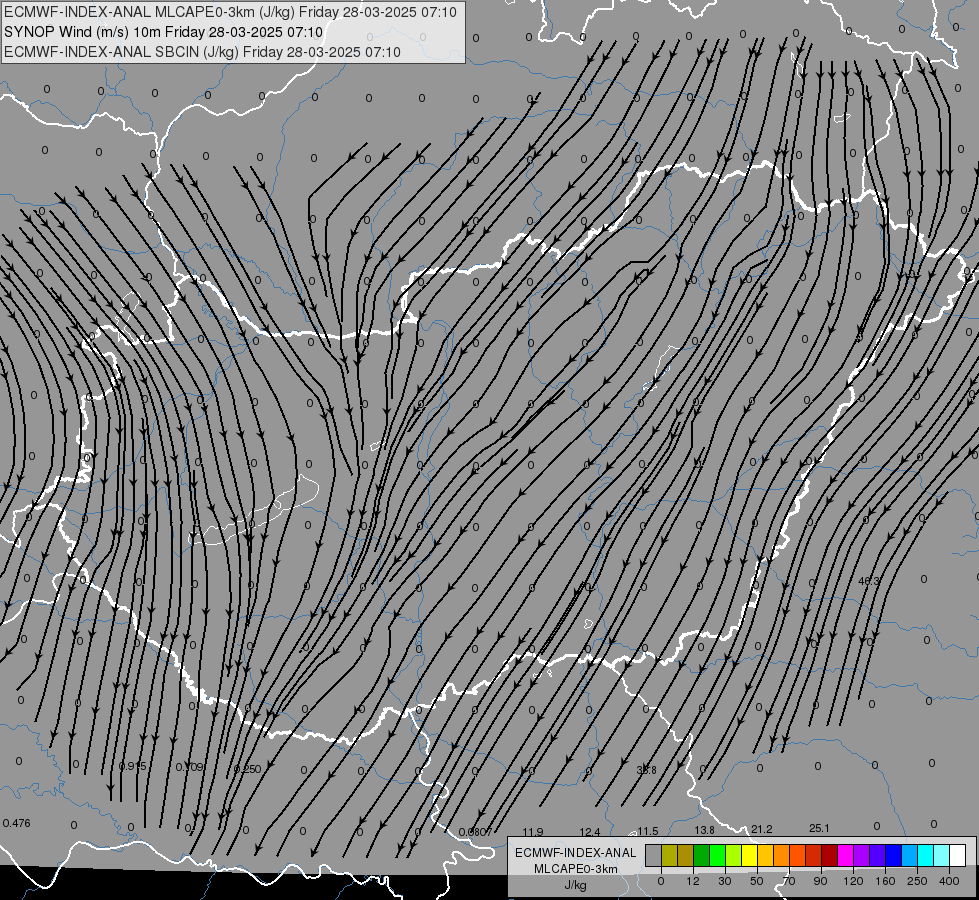Click the 30 tick label on legend
979x900 pixels.
724,881
